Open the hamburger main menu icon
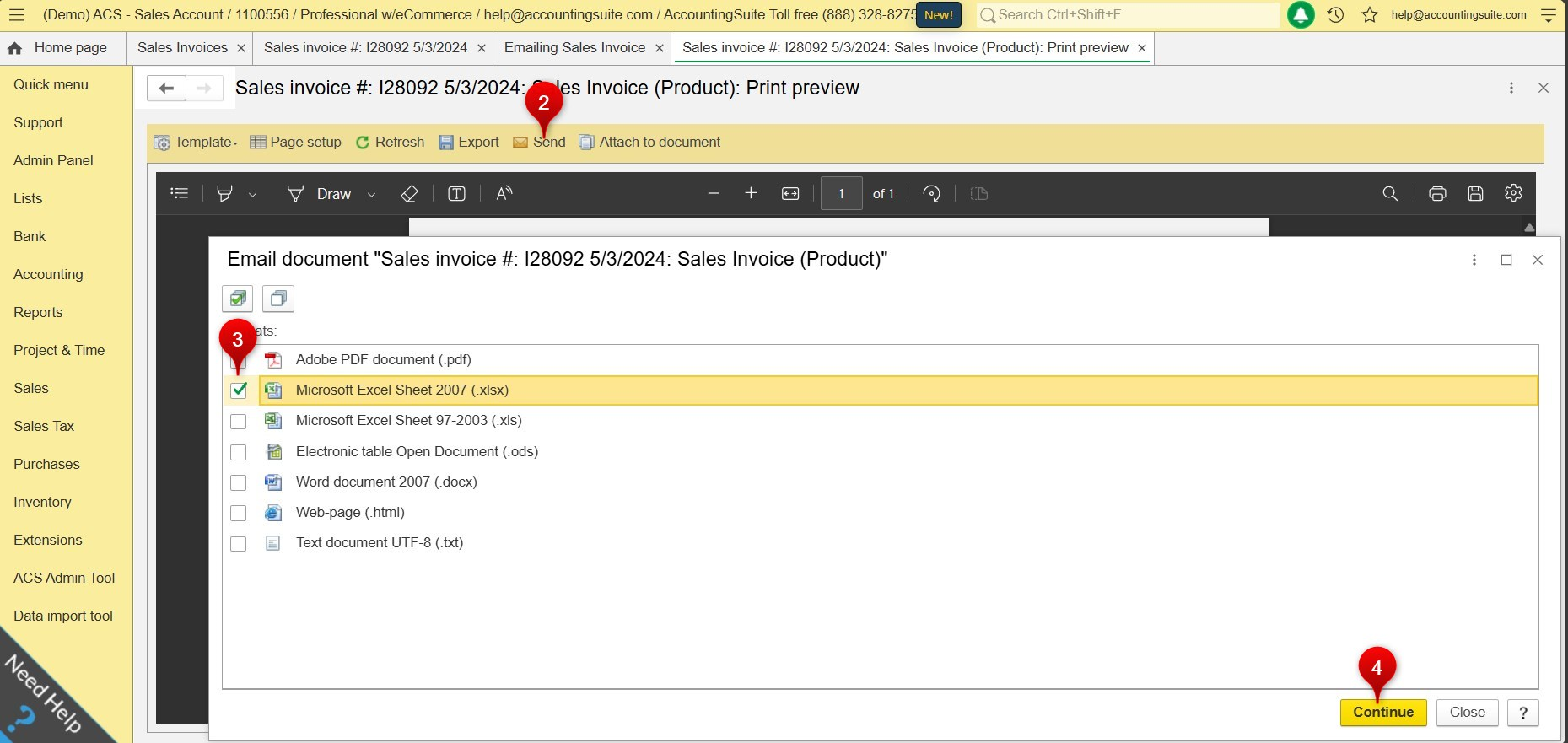 click(x=17, y=14)
